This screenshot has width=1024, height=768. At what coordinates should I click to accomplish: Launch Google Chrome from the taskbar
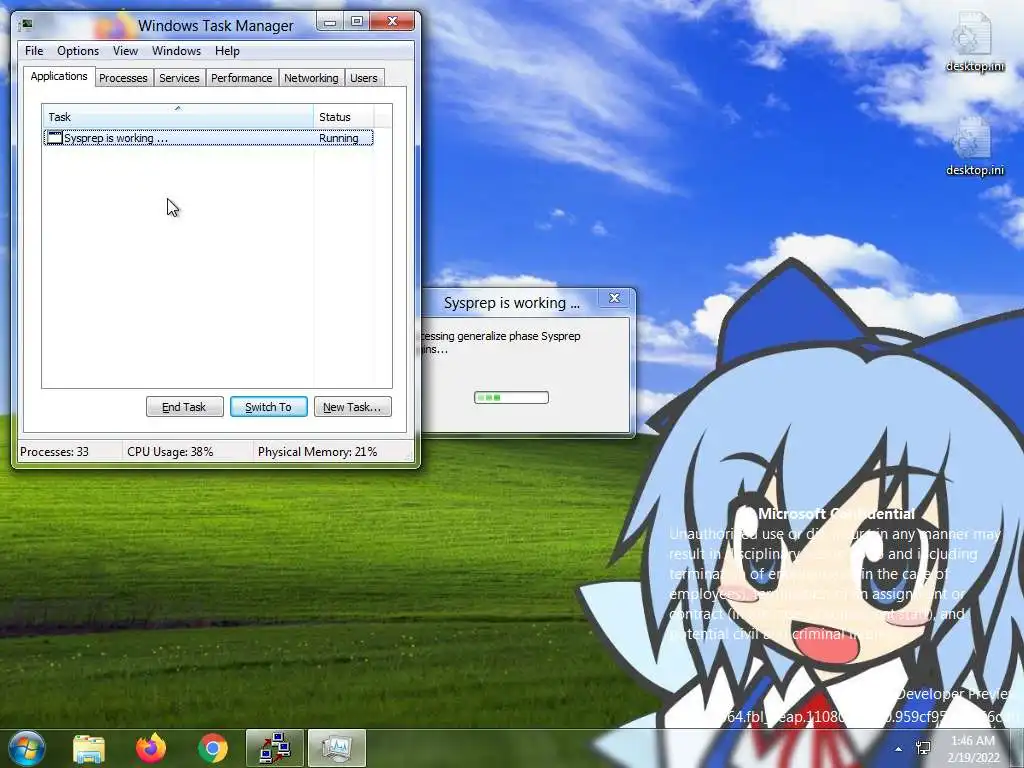[x=213, y=748]
